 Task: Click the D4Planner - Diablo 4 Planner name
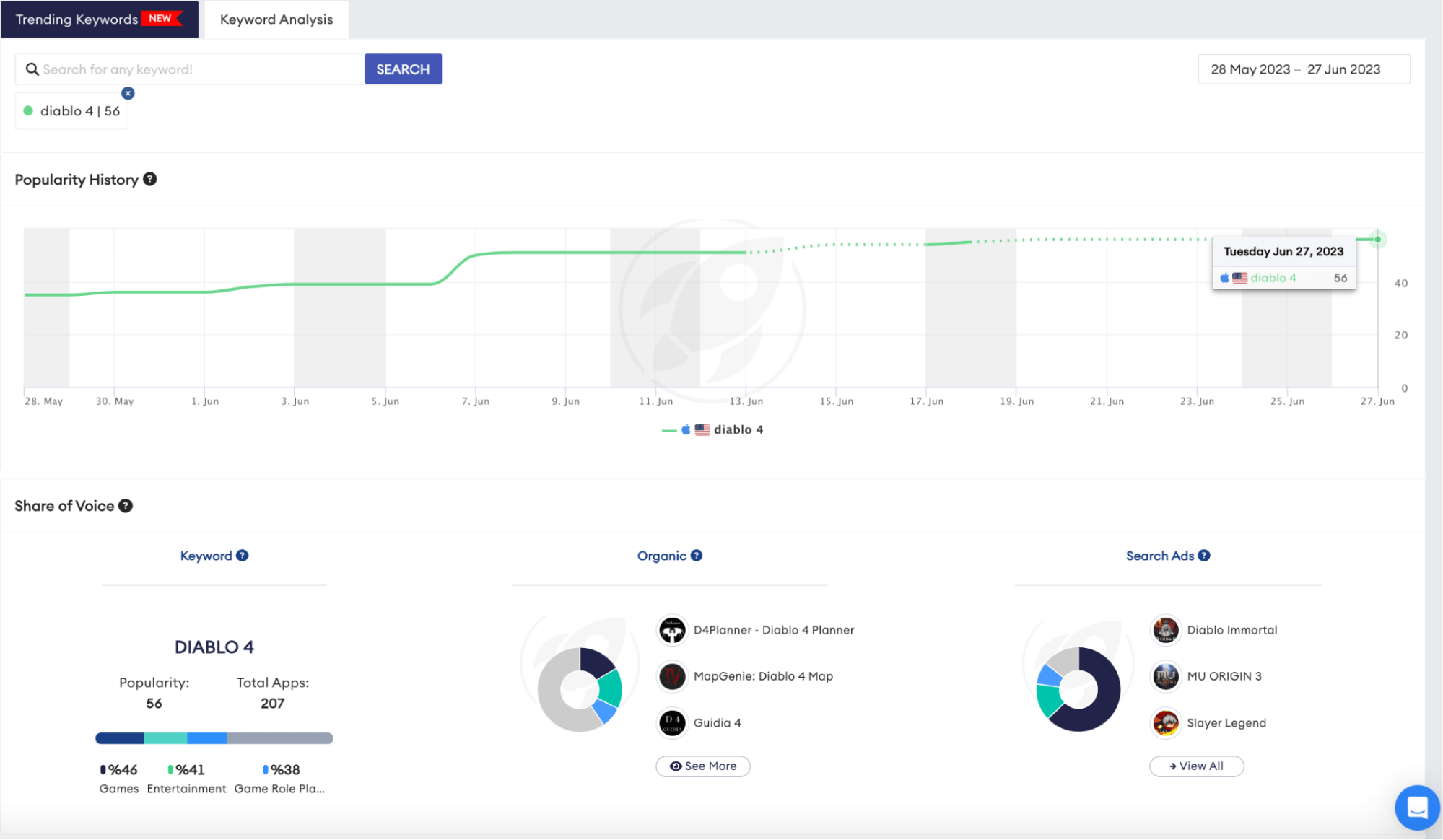pos(774,630)
